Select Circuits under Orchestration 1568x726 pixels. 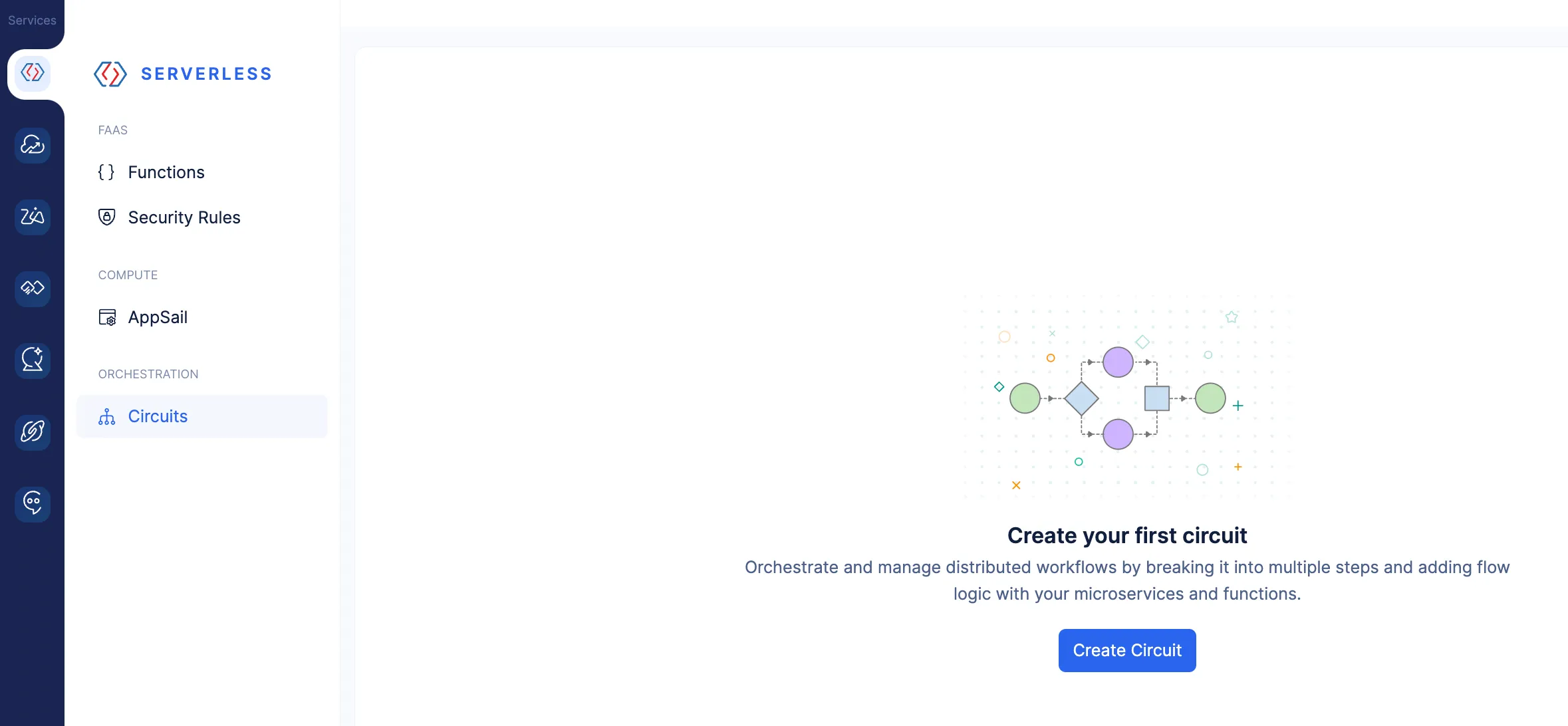click(158, 416)
